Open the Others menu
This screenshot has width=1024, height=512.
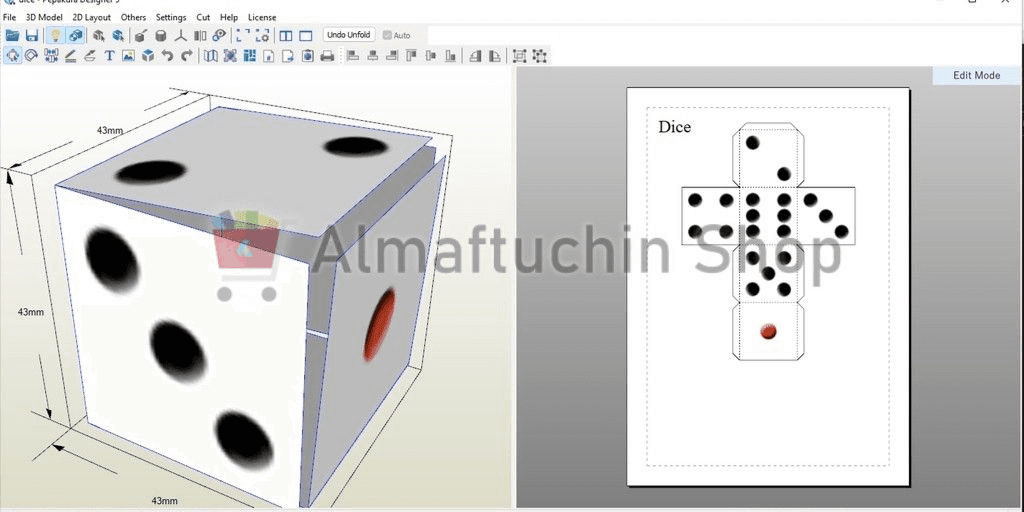click(x=133, y=17)
